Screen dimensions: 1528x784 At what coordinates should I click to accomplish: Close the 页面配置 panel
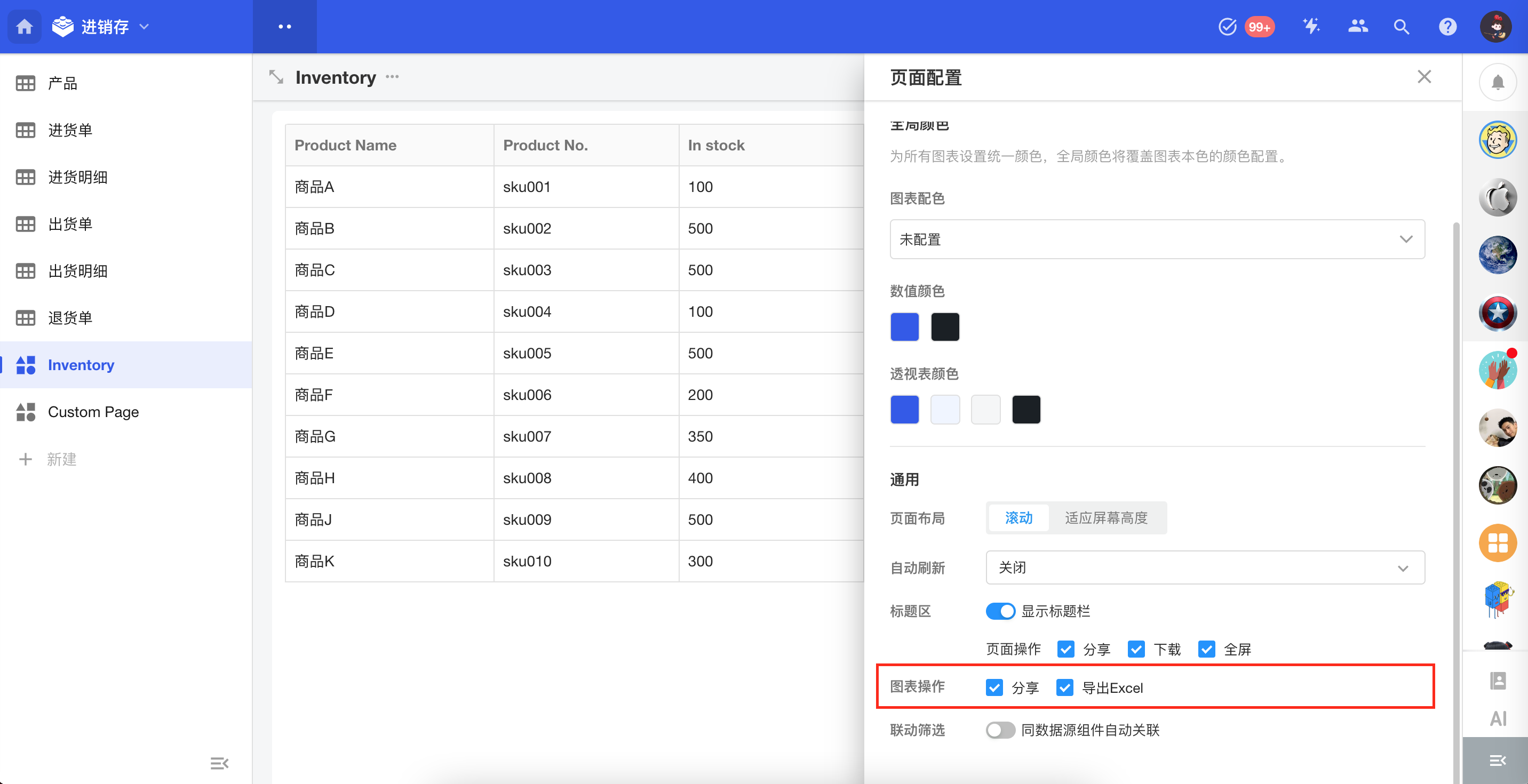[1424, 76]
